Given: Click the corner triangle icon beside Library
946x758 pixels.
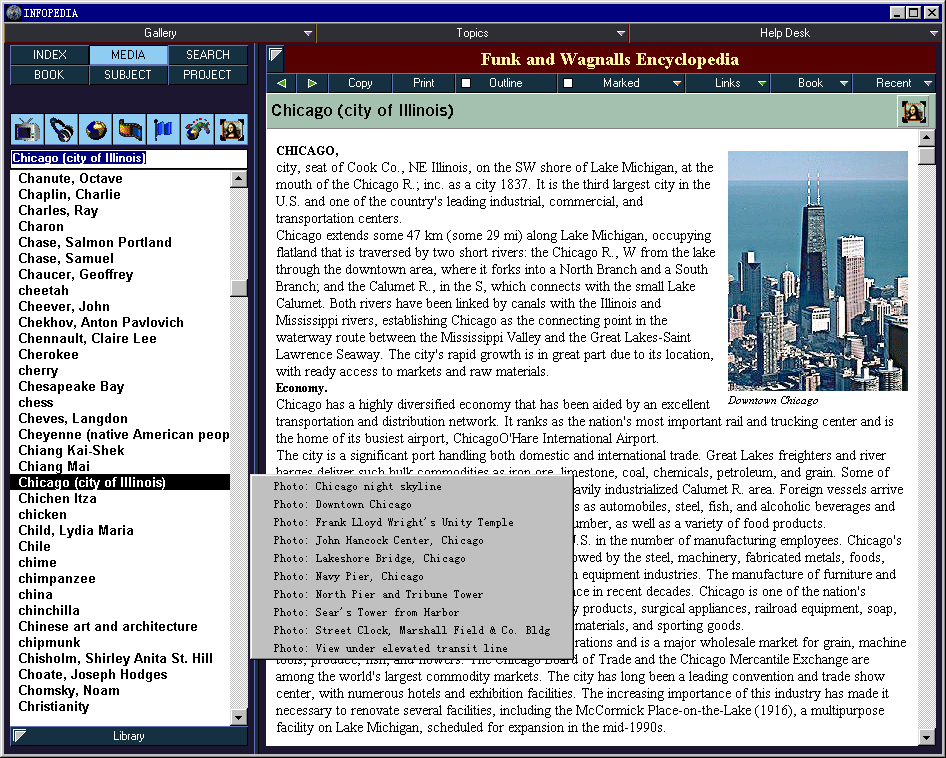Looking at the screenshot, I should [x=19, y=735].
